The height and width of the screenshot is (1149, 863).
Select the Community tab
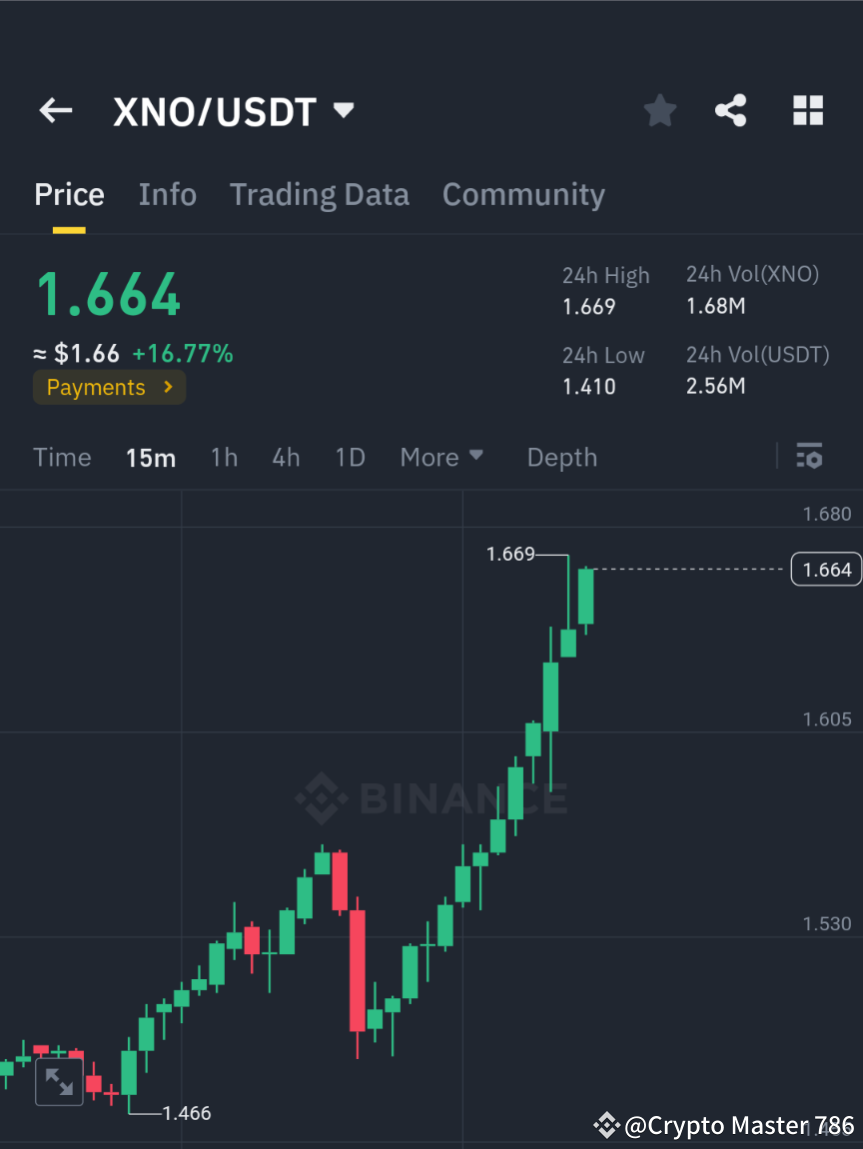(x=523, y=195)
